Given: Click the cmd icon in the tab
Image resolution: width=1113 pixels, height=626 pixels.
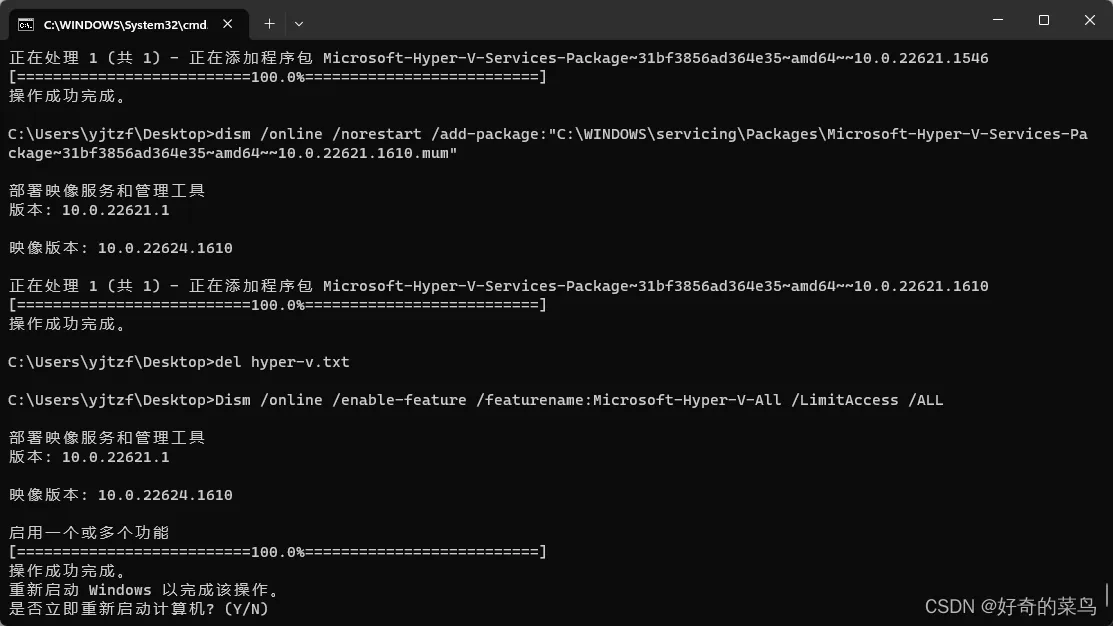Looking at the screenshot, I should 27,22.
